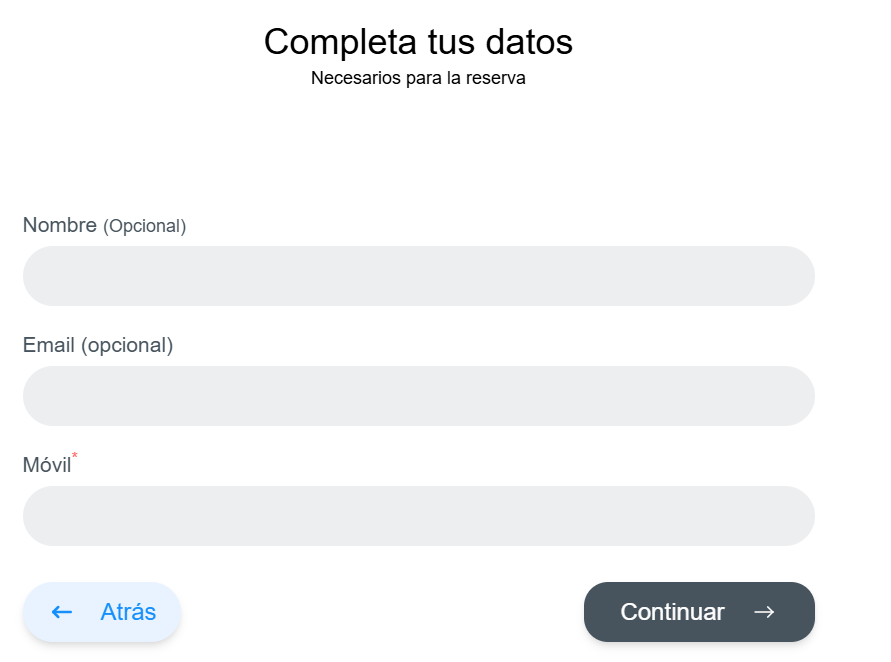Click the Móvil field label
891x662 pixels.
(x=46, y=465)
